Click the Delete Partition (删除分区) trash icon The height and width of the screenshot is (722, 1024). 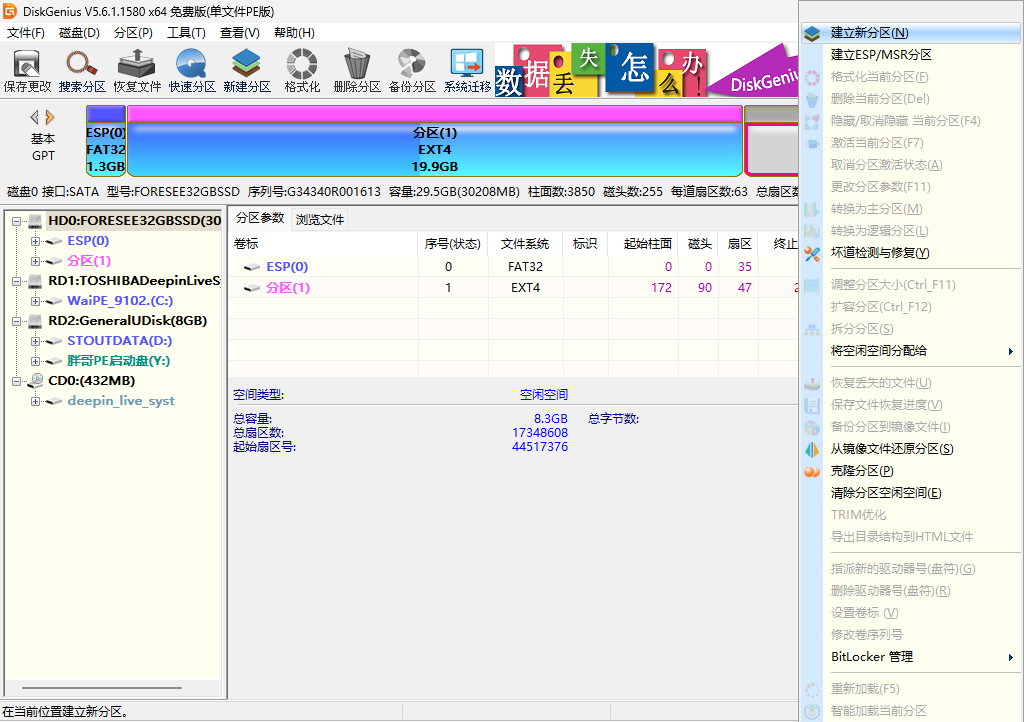[357, 71]
